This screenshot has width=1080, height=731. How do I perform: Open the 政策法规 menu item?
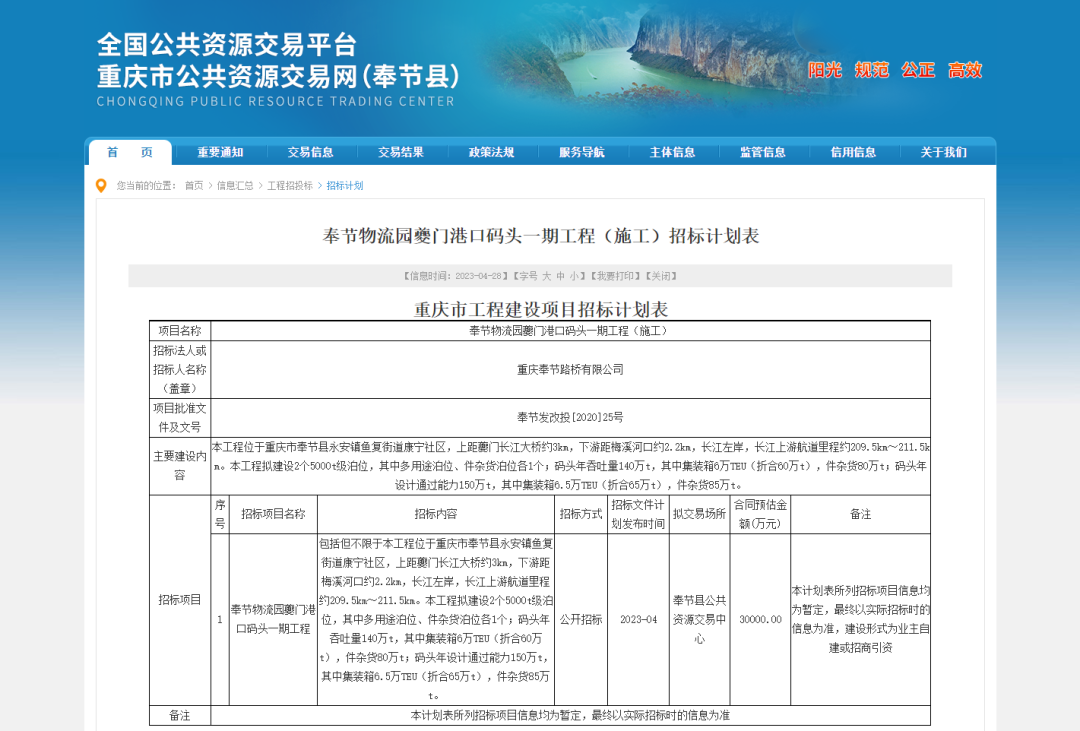click(491, 152)
